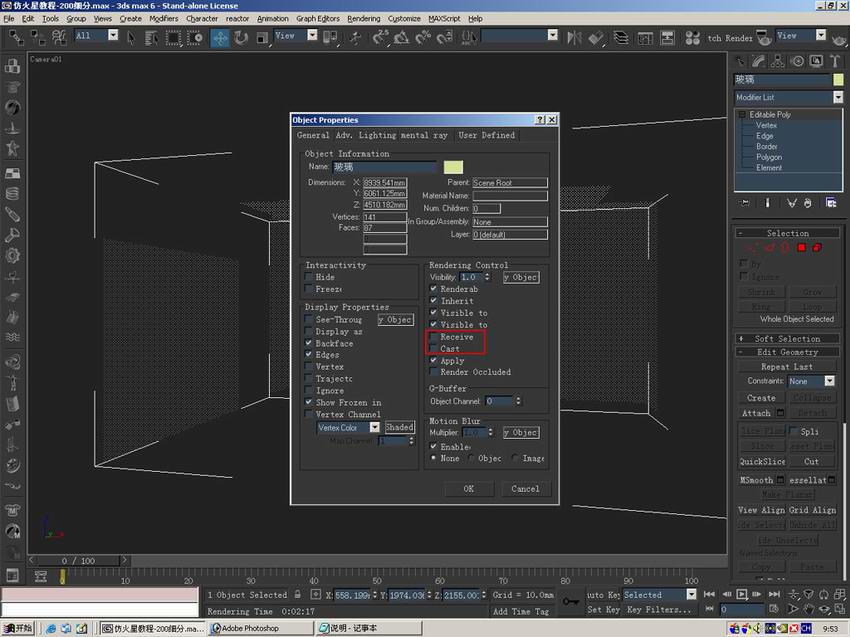Click the selection lock toggle icon
The width and height of the screenshot is (850, 637).
[297, 595]
